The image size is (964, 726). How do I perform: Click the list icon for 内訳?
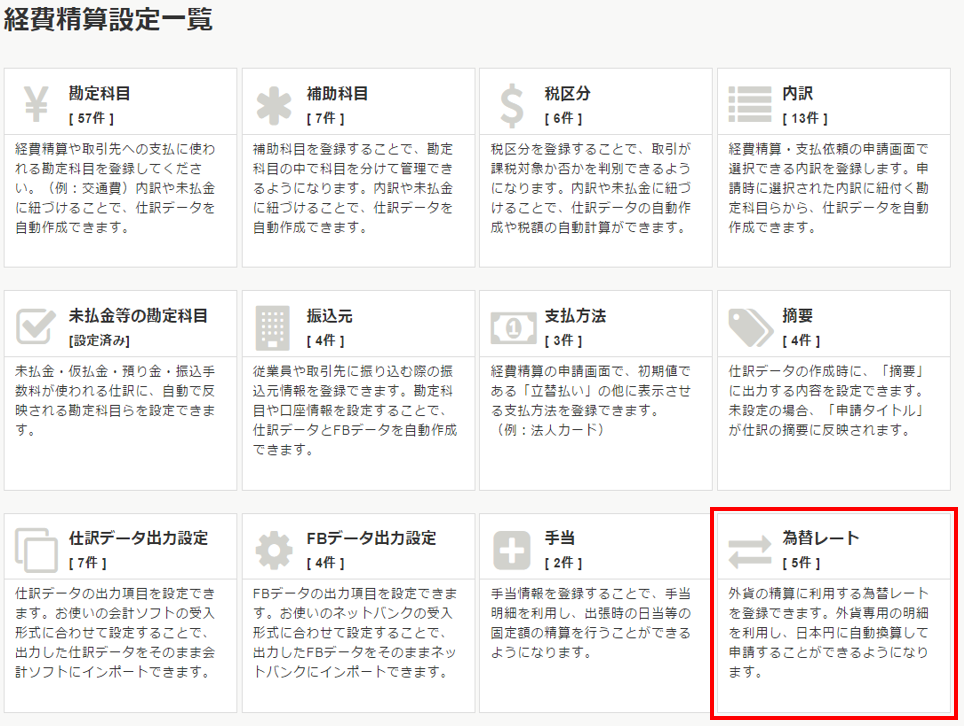tap(748, 103)
